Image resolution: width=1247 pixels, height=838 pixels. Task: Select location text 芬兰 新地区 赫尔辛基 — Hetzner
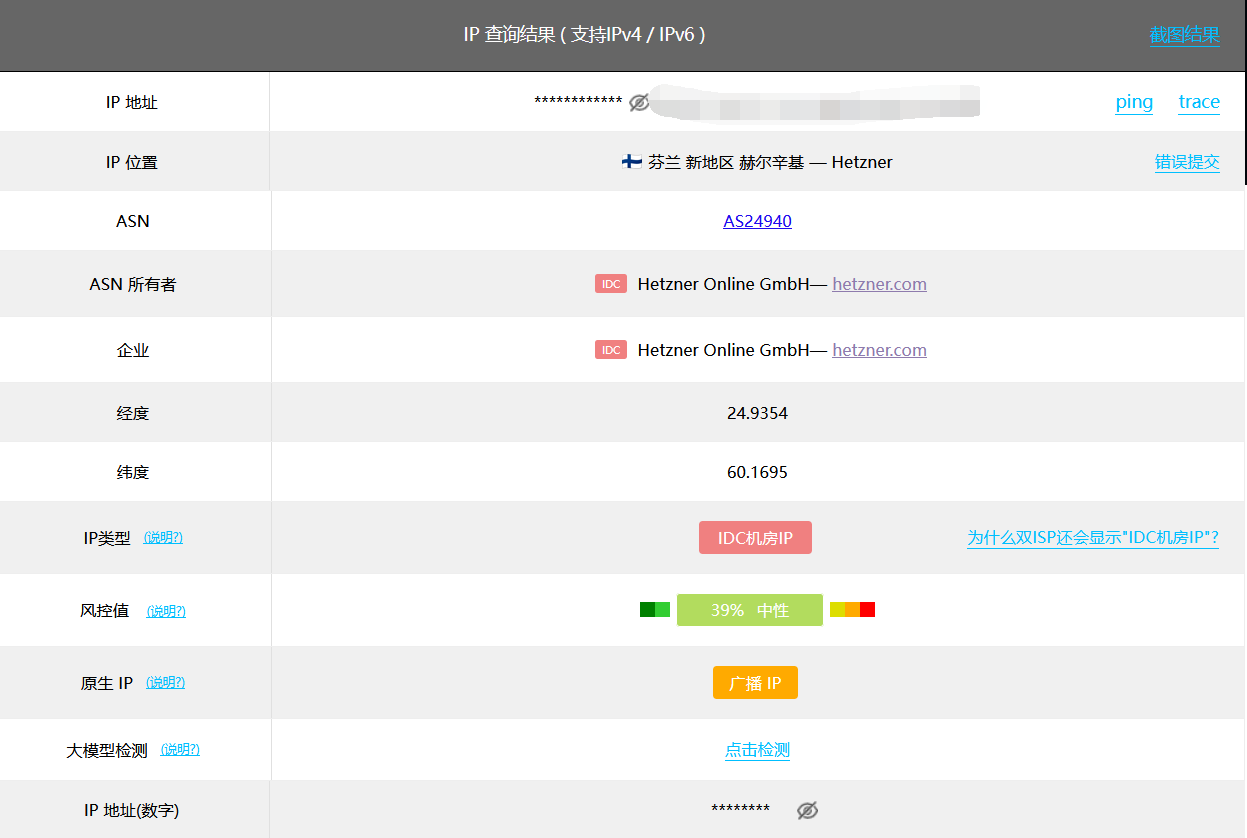pos(770,162)
